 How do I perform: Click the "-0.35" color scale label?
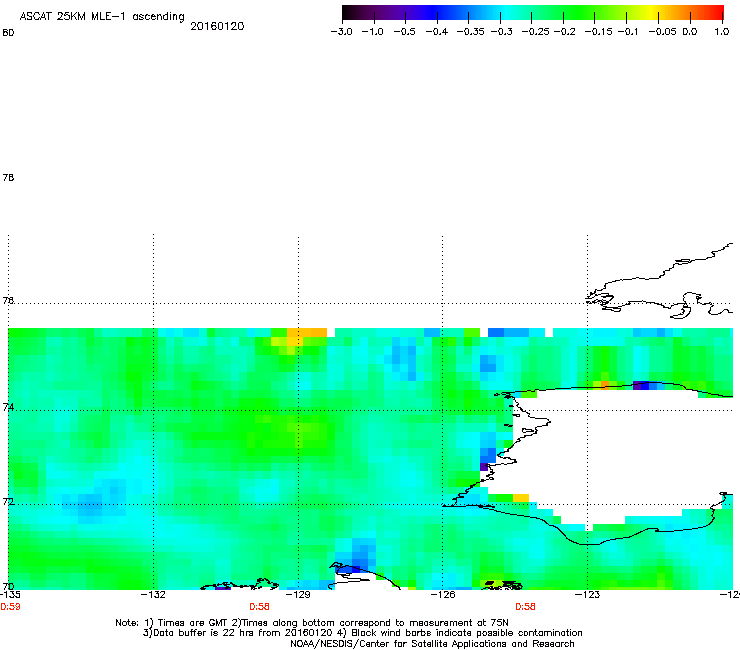coord(471,32)
